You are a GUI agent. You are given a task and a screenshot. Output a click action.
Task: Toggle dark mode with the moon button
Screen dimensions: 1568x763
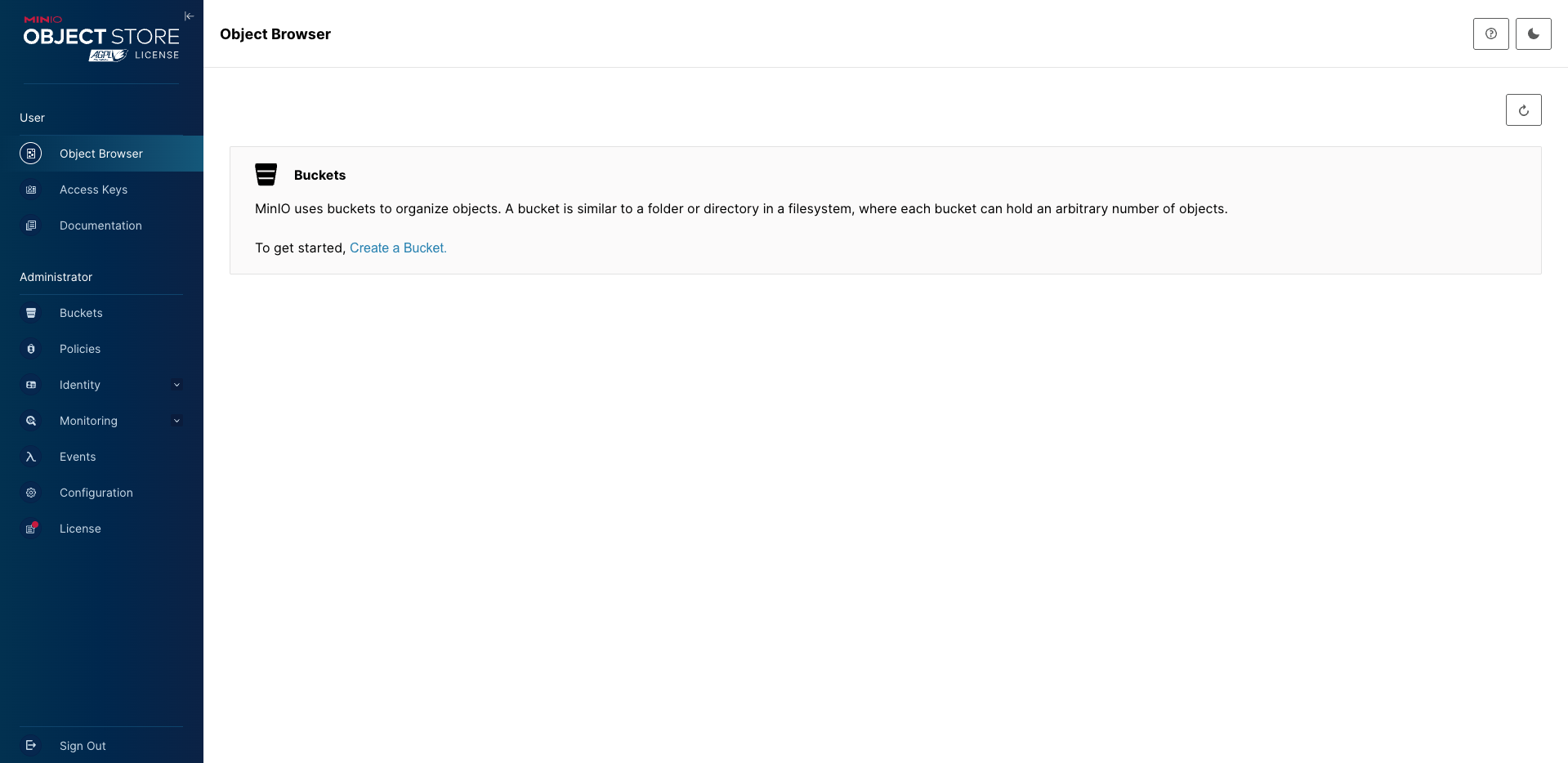click(x=1534, y=33)
